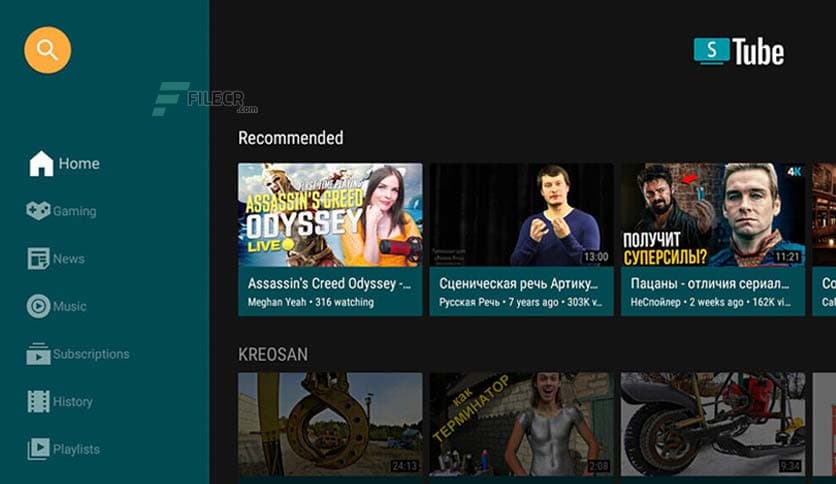Open the Playlists icon in sidebar
The width and height of the screenshot is (836, 484).
tap(38, 449)
